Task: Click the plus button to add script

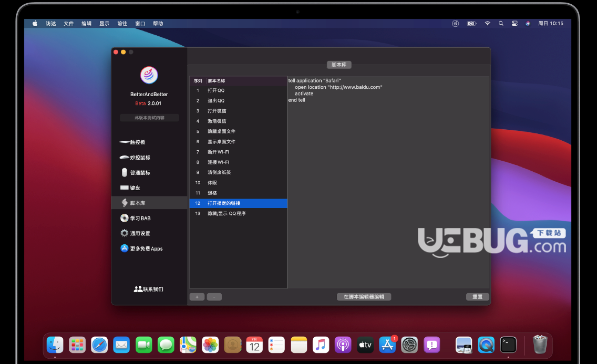Action: [x=197, y=297]
